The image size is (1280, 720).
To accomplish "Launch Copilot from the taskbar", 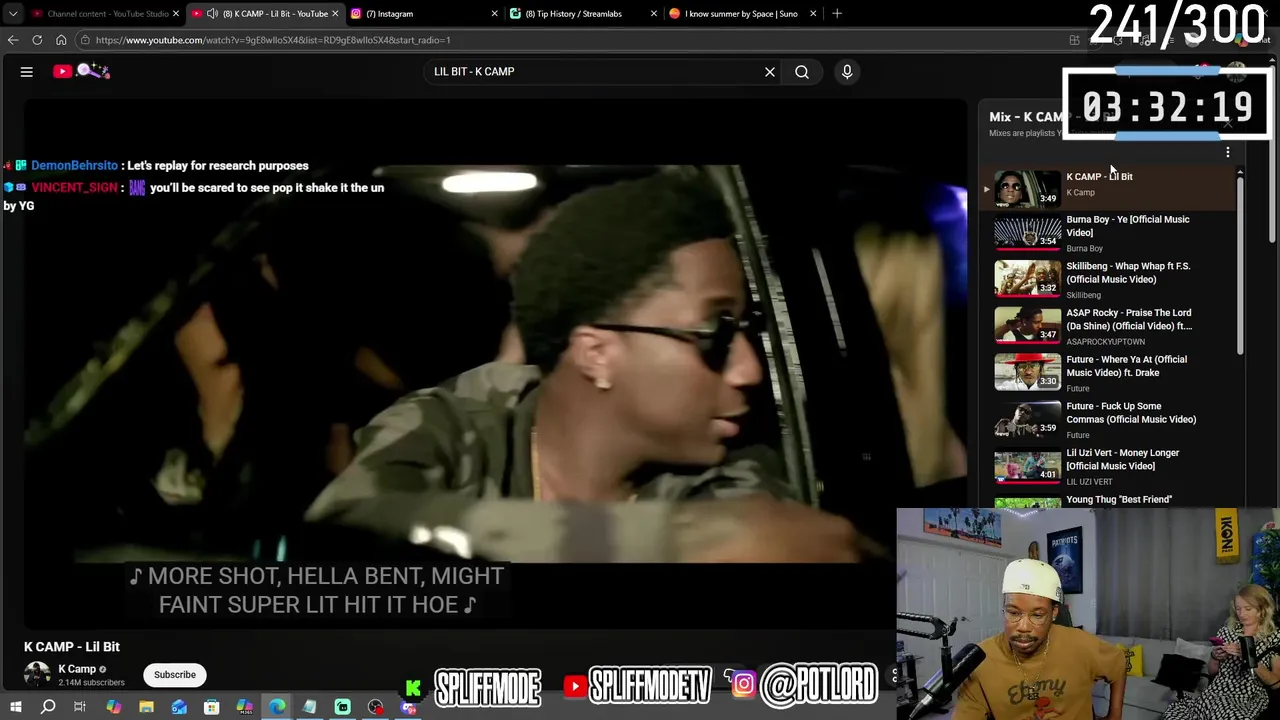I will tap(113, 708).
